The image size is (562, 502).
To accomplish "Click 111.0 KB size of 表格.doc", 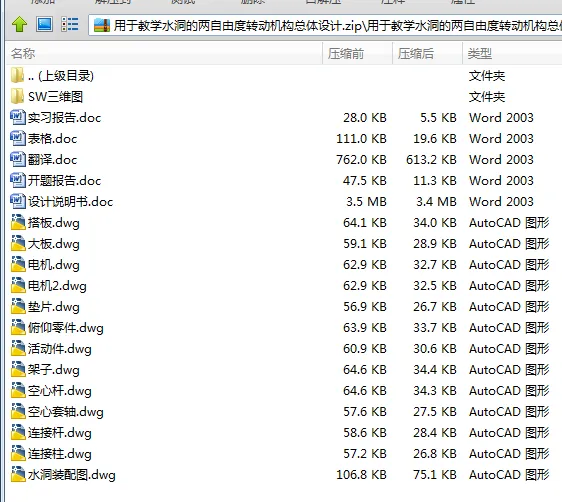I will click(x=361, y=139).
